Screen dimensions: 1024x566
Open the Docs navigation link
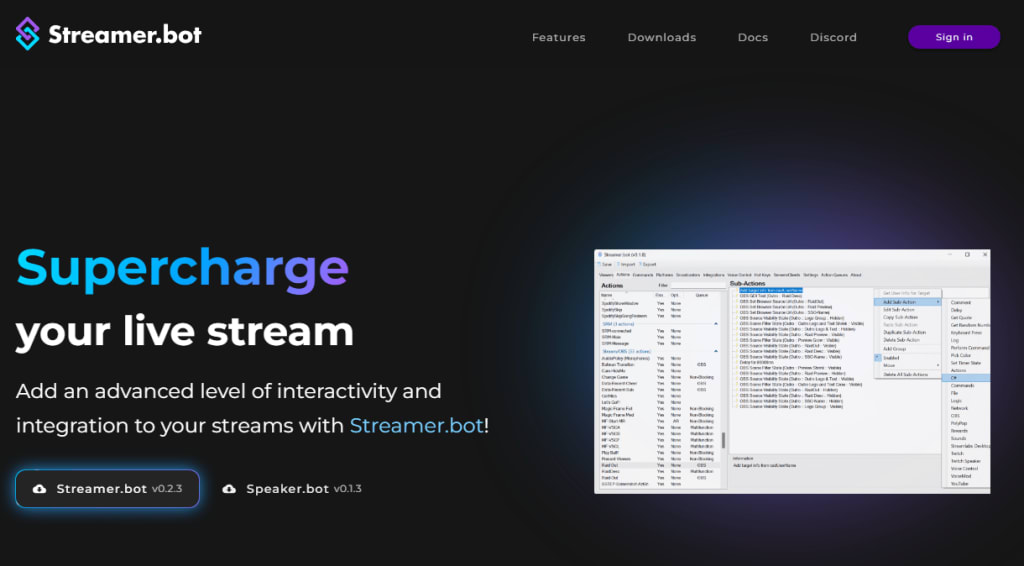[753, 37]
